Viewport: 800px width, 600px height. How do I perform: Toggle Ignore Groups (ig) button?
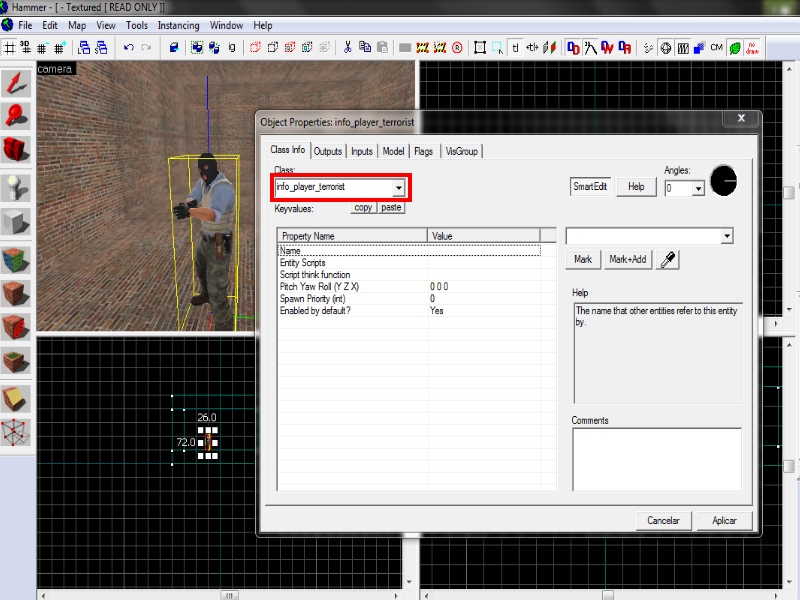click(x=232, y=48)
